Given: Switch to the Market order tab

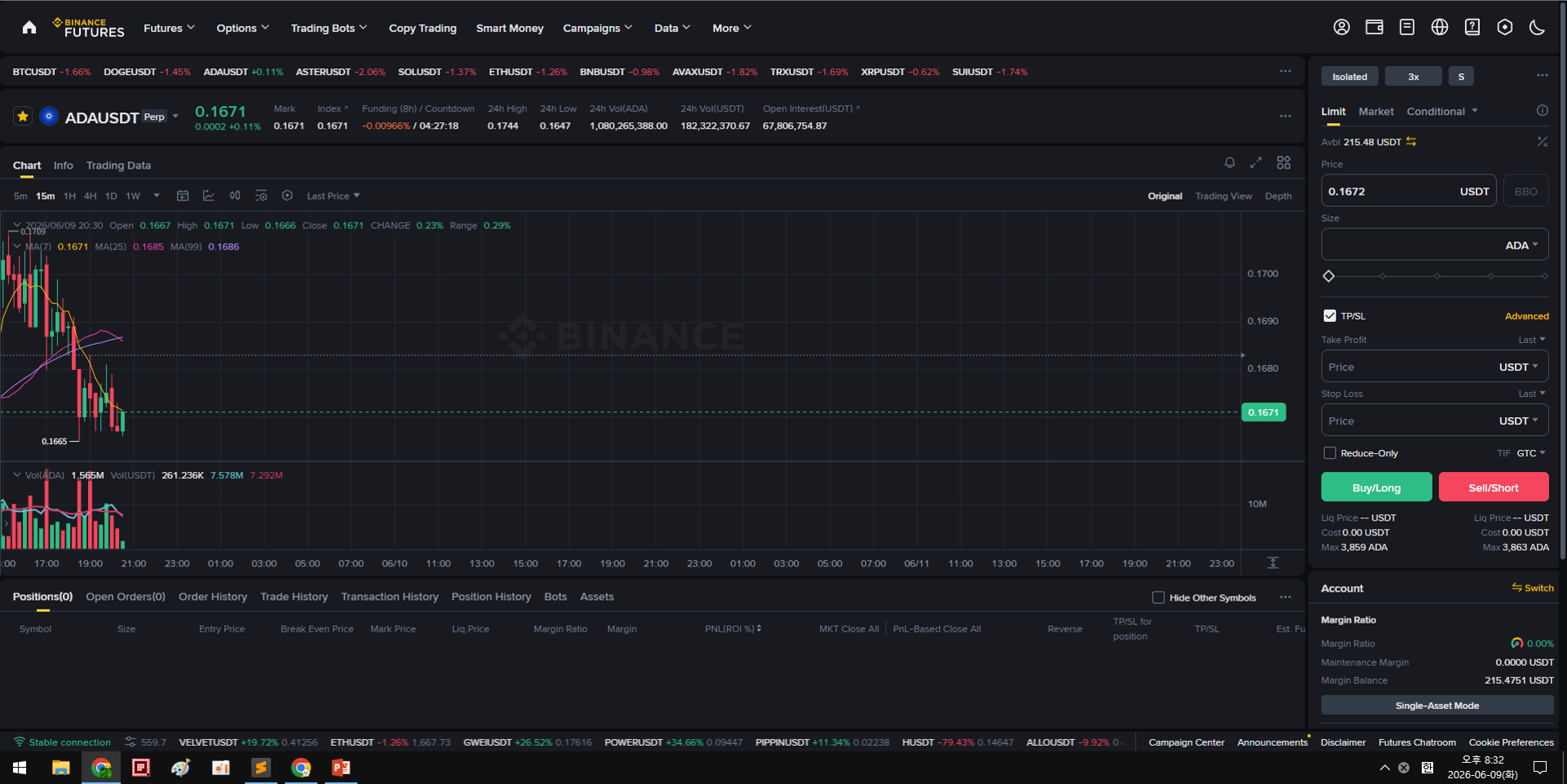Looking at the screenshot, I should 1375,112.
